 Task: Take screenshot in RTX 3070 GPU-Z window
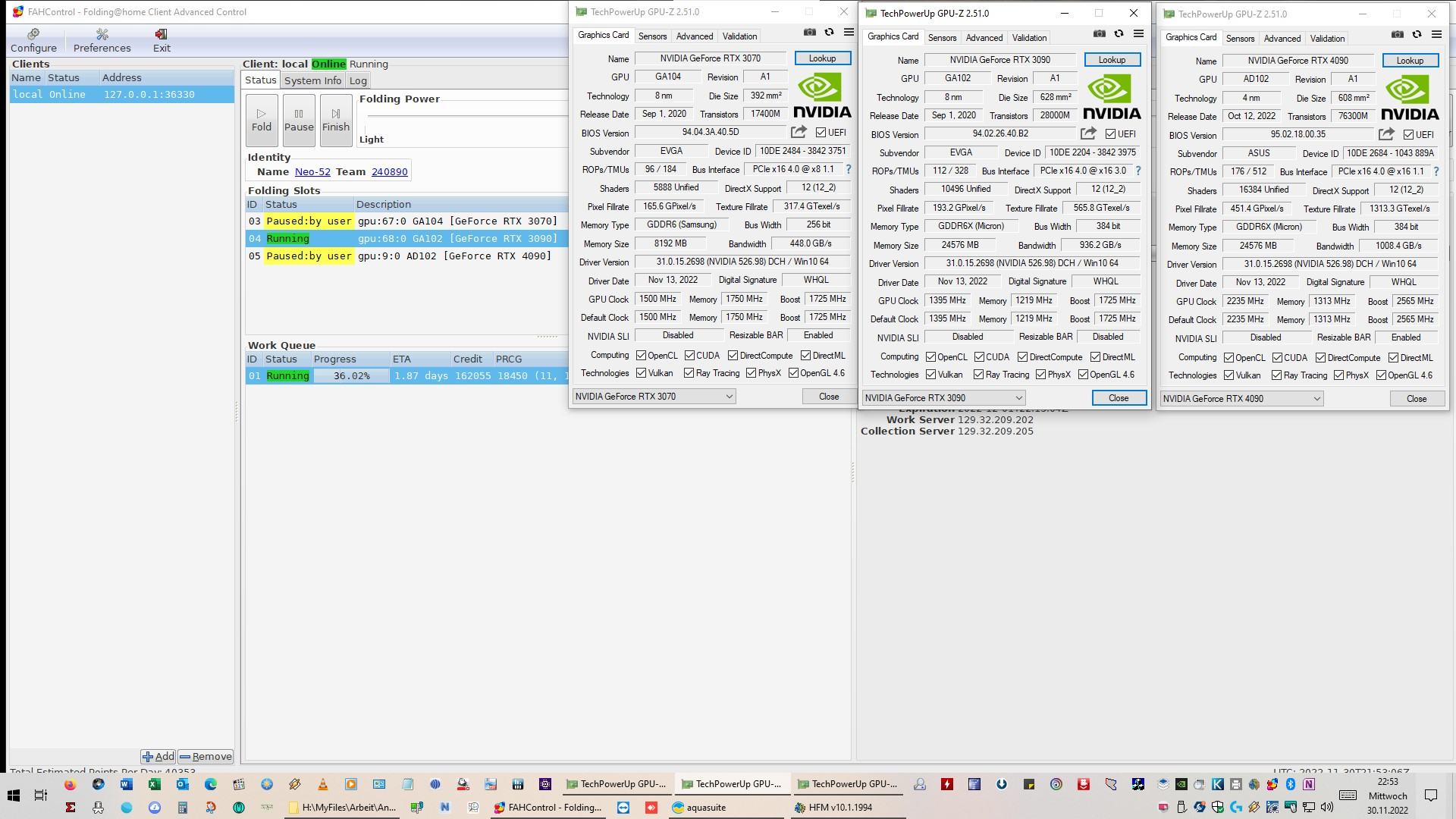(810, 33)
